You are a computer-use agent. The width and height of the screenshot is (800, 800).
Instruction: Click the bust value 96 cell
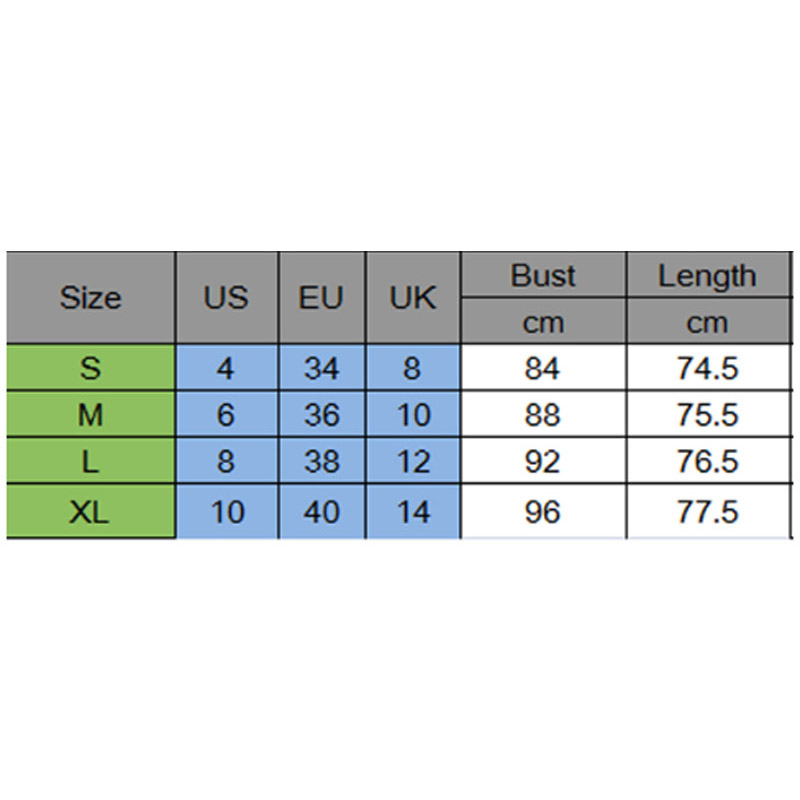[x=543, y=513]
